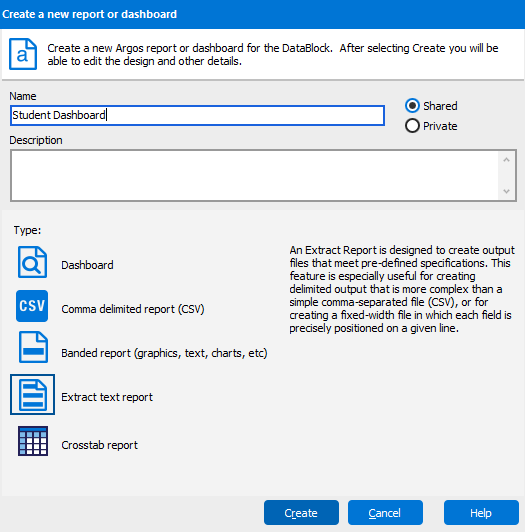
Task: Click the Description scrollbar down arrow
Action: tap(506, 191)
